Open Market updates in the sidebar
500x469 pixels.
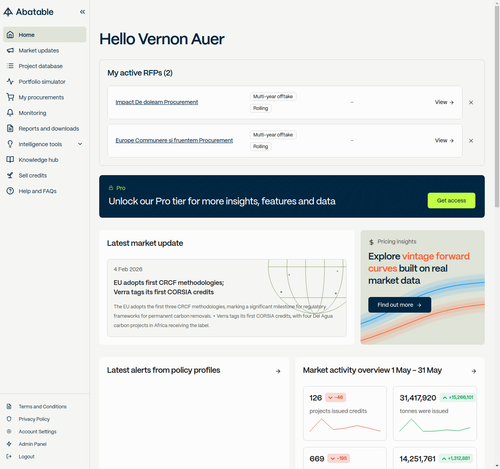45,50
